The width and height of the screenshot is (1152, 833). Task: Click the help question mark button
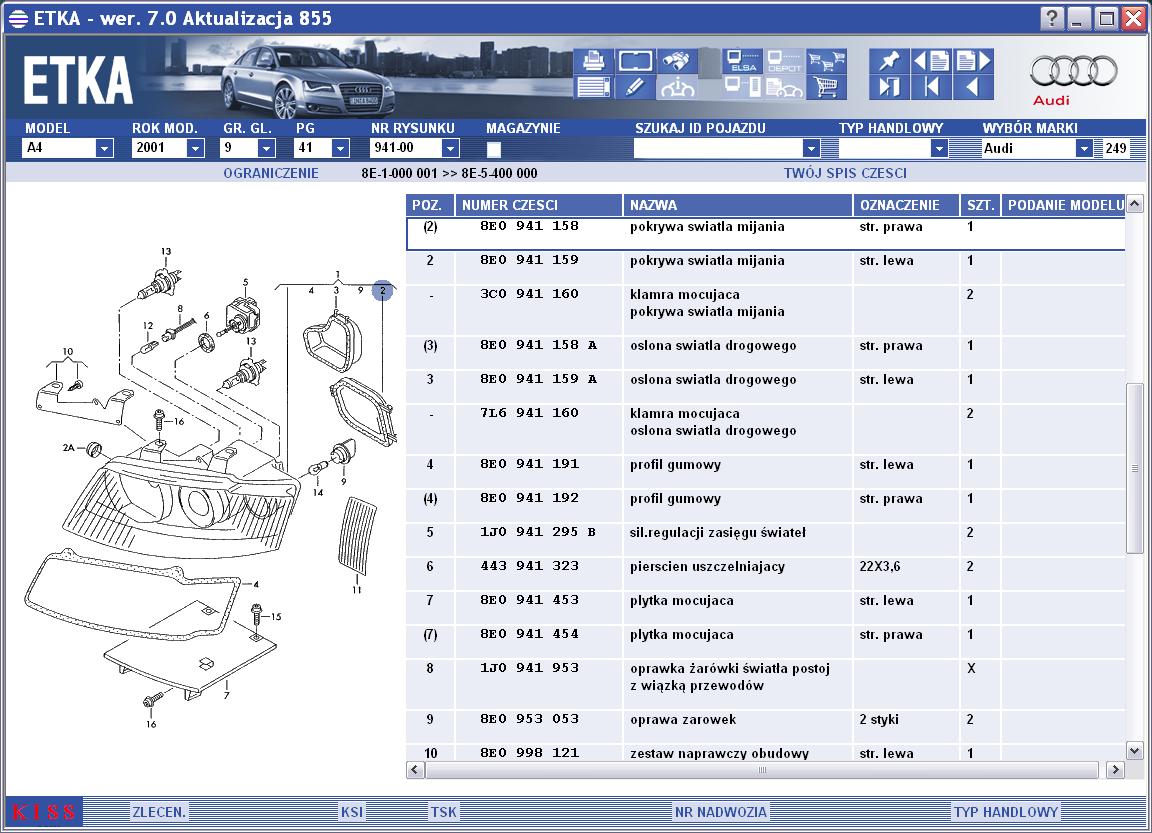pyautogui.click(x=1051, y=18)
